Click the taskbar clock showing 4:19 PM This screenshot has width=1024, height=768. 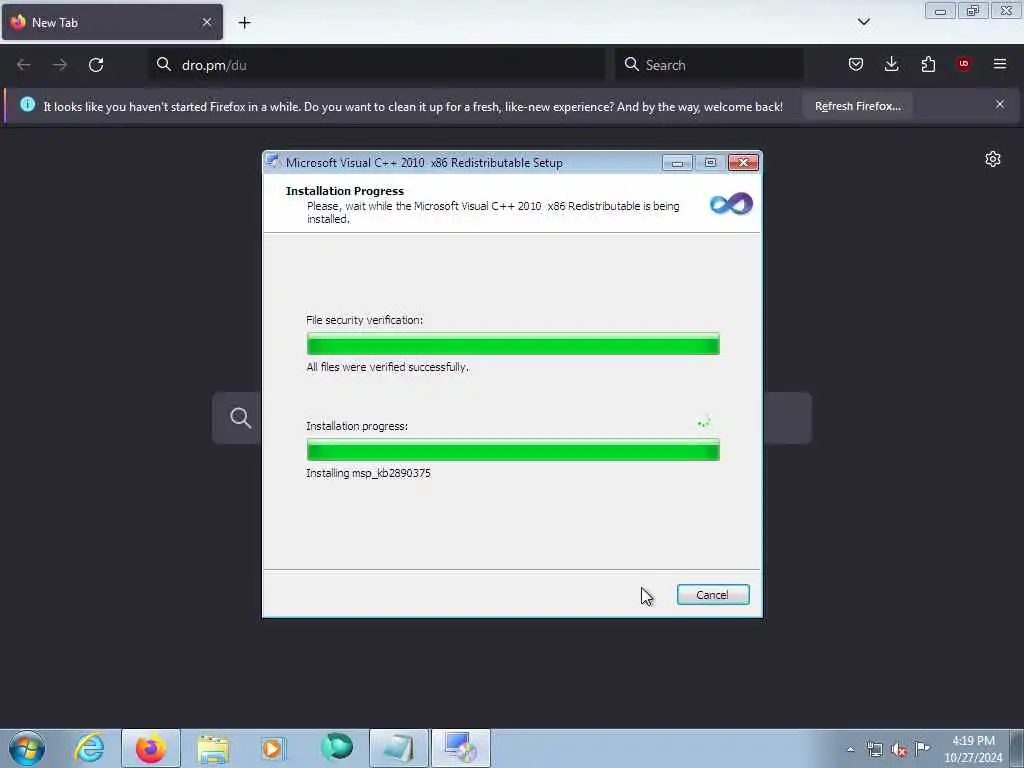pyautogui.click(x=973, y=749)
